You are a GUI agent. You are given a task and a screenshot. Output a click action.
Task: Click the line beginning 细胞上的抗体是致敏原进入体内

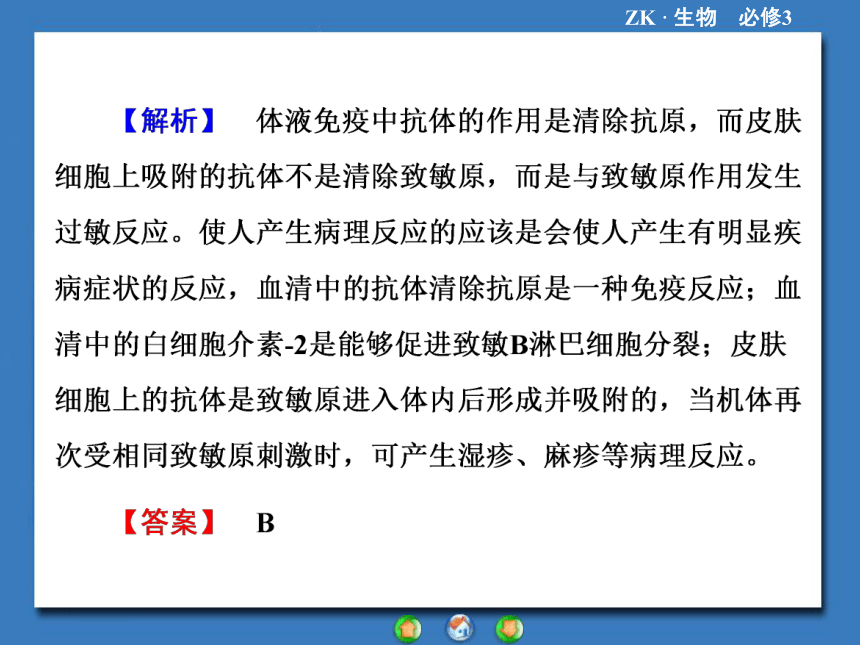[428, 400]
